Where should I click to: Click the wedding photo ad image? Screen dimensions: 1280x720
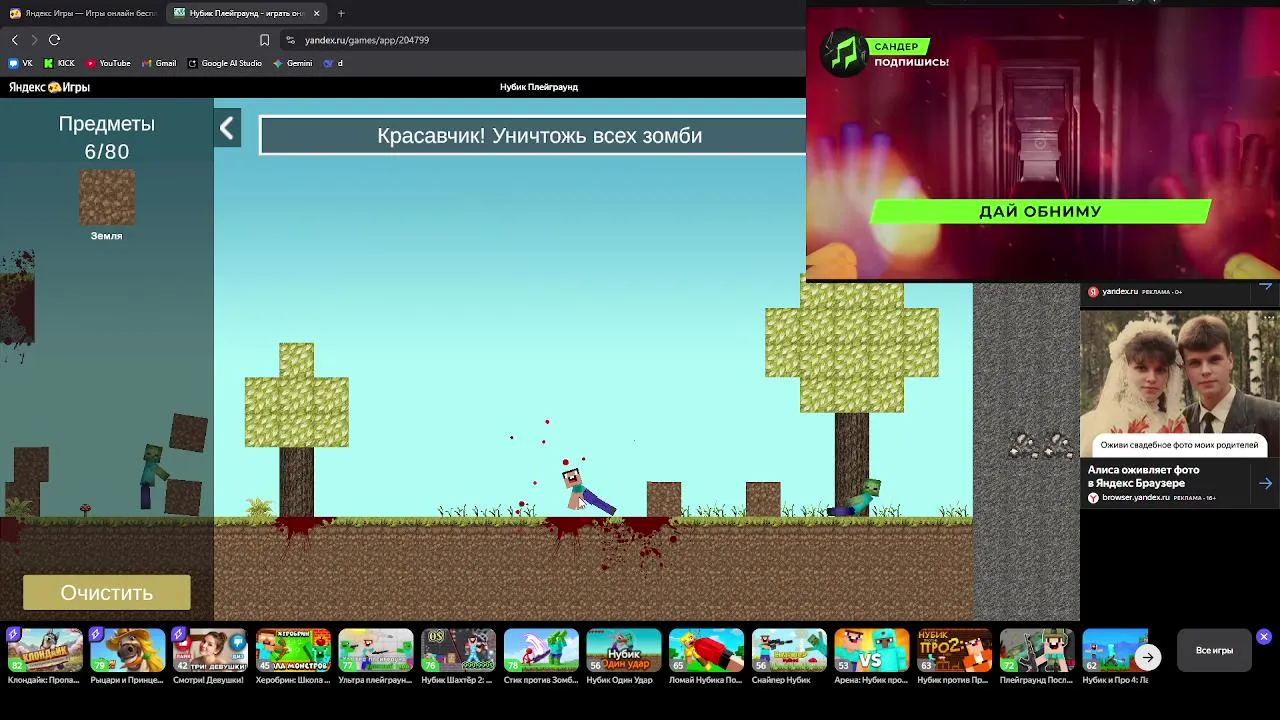click(x=1180, y=384)
